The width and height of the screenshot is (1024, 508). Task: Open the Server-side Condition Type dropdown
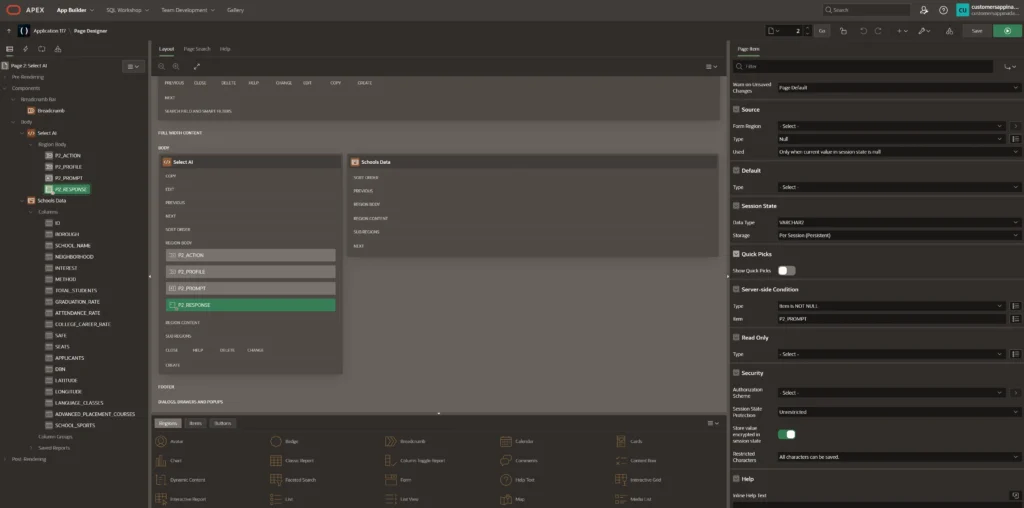point(890,306)
